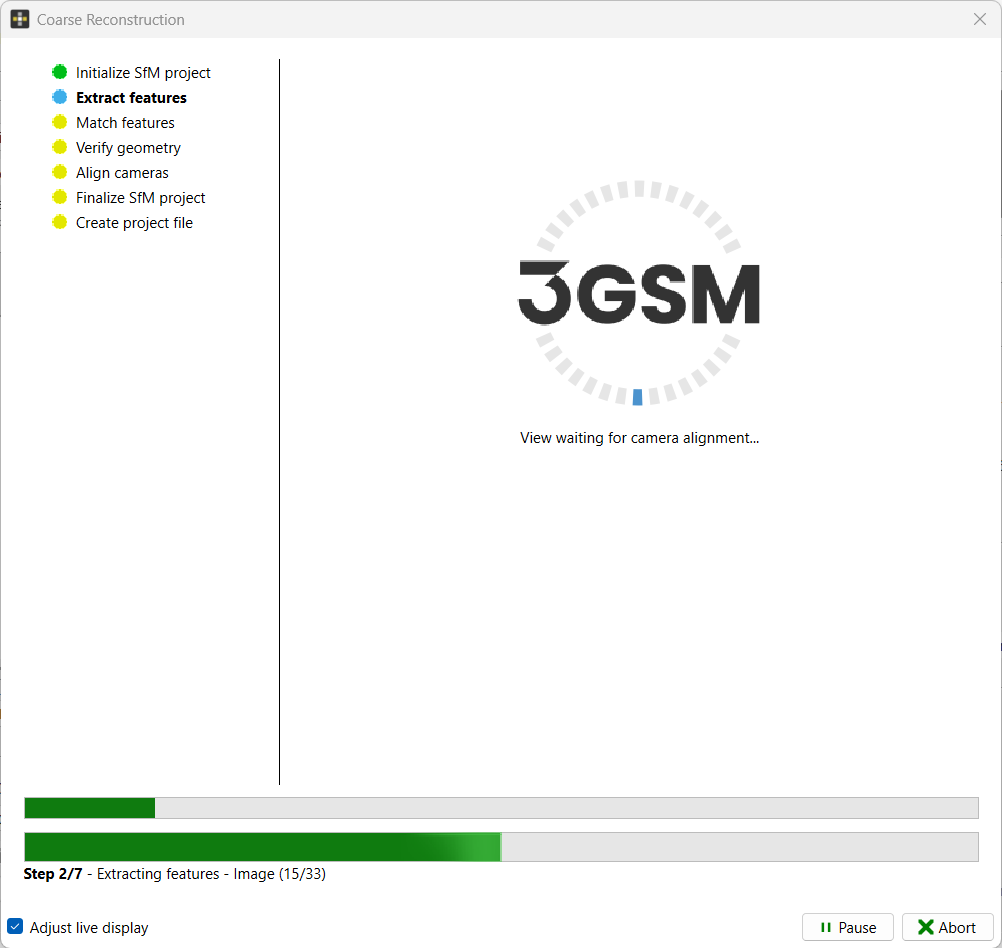Click the overall progress bar
1002x948 pixels.
pyautogui.click(x=501, y=808)
